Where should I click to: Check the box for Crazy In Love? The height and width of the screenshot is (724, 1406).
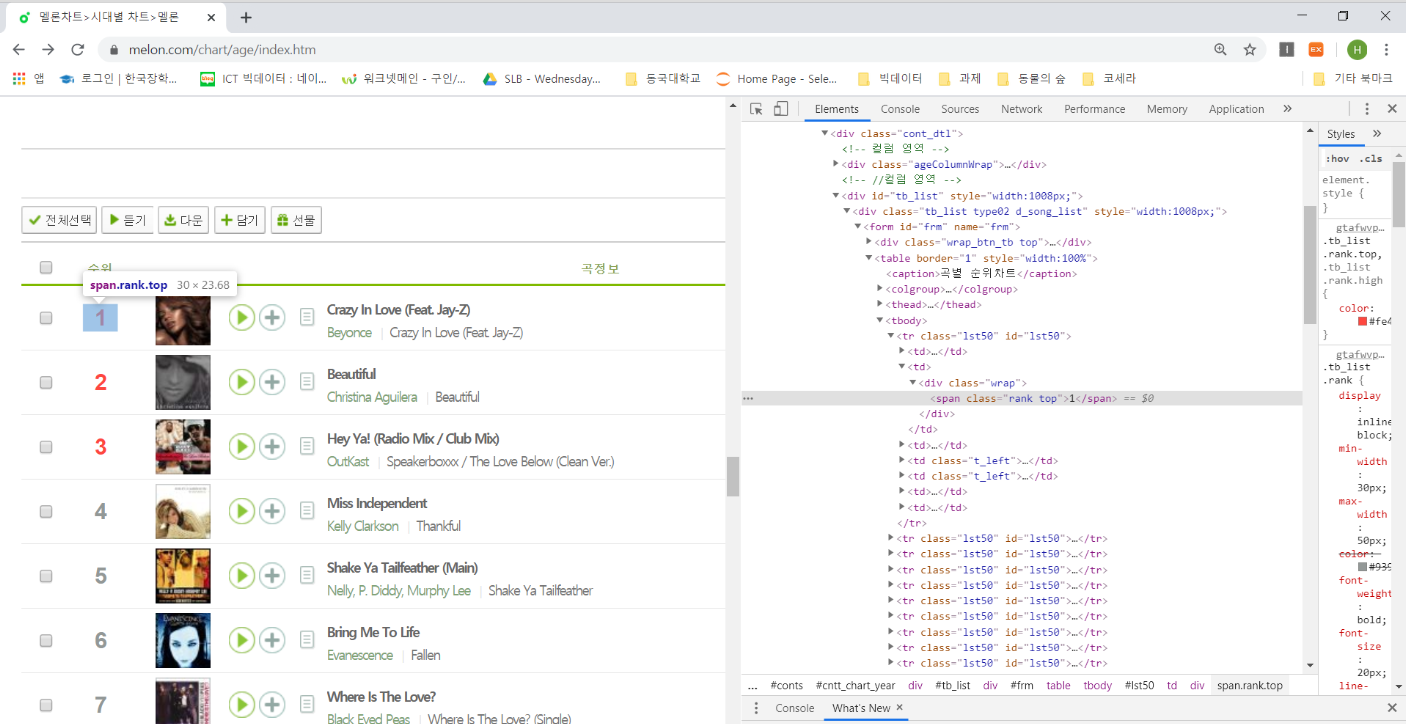[x=45, y=318]
